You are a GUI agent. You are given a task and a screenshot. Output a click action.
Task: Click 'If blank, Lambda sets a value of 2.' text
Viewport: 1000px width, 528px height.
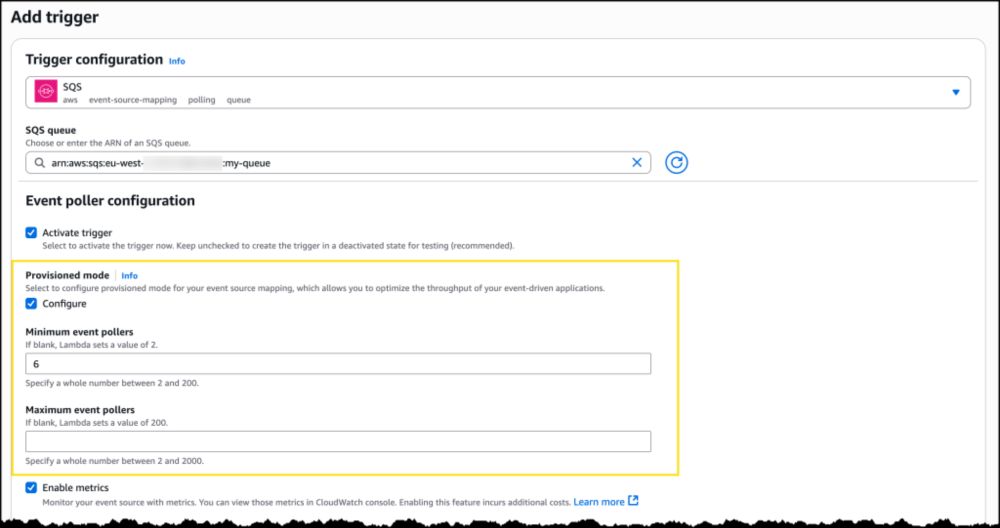[x=91, y=344]
